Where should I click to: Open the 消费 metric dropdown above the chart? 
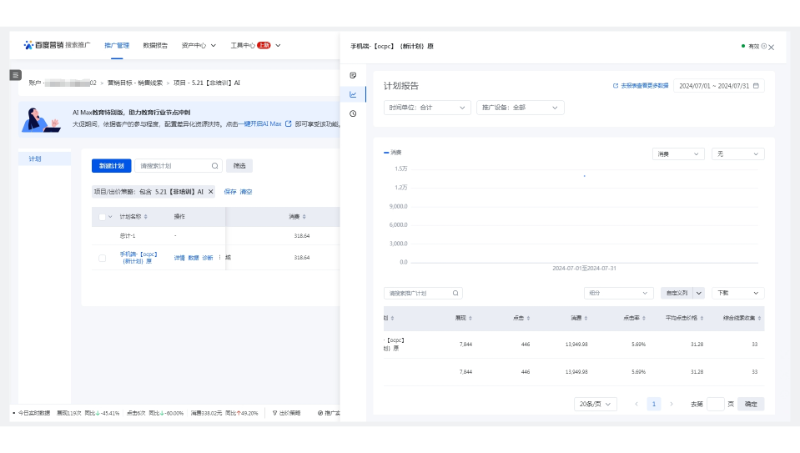678,154
